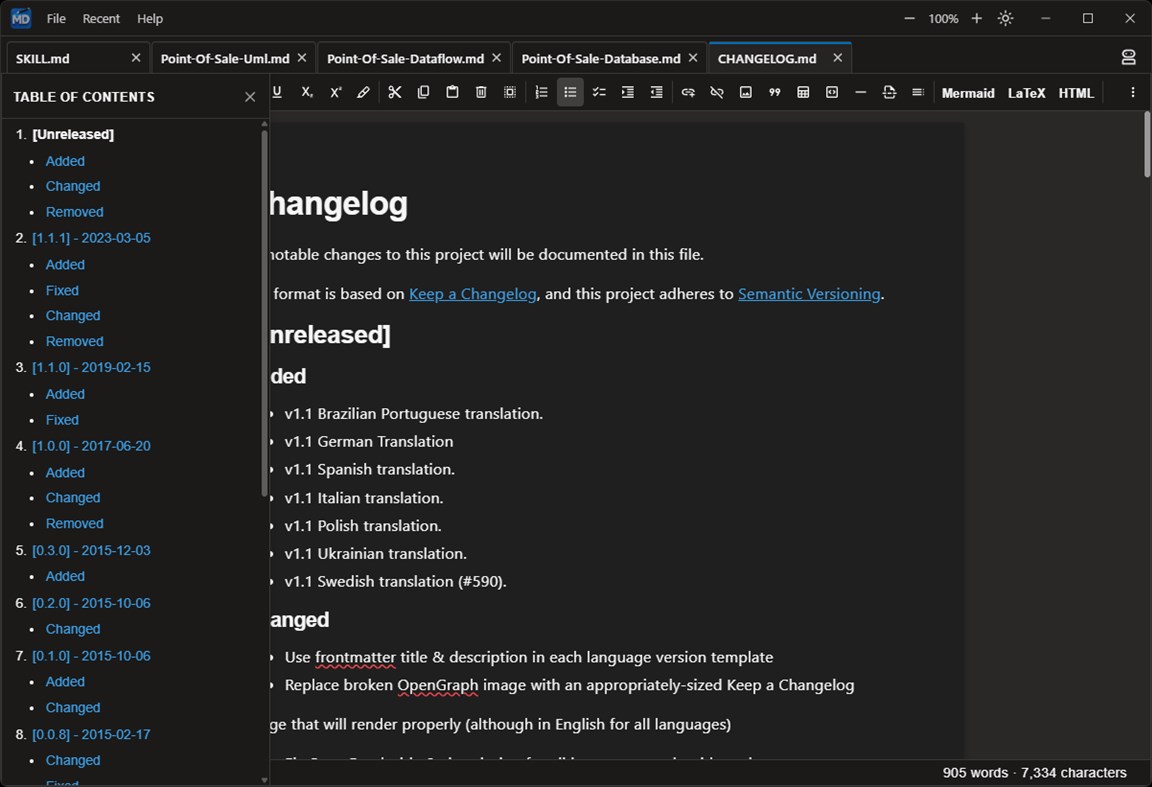The image size is (1152, 787).
Task: Reset zoom via 100% label
Action: (943, 18)
